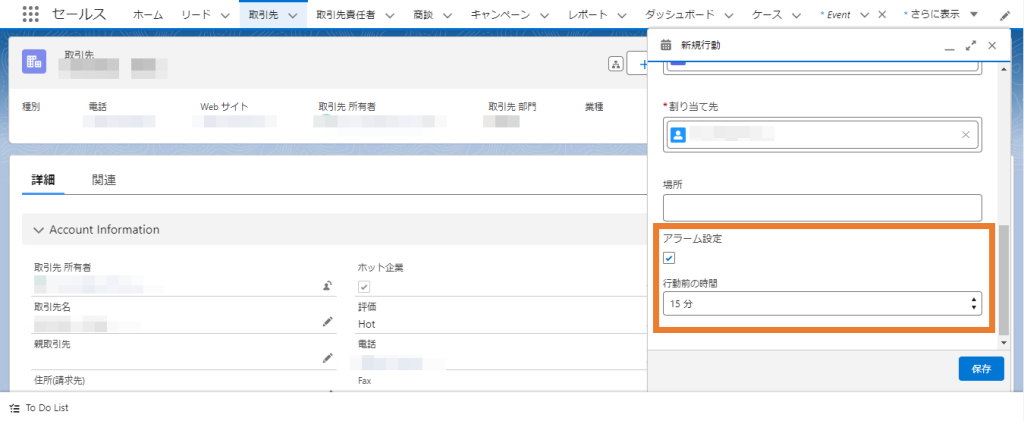Open the To Do List utility
Viewport: 1024px width, 421px height.
tap(38, 408)
